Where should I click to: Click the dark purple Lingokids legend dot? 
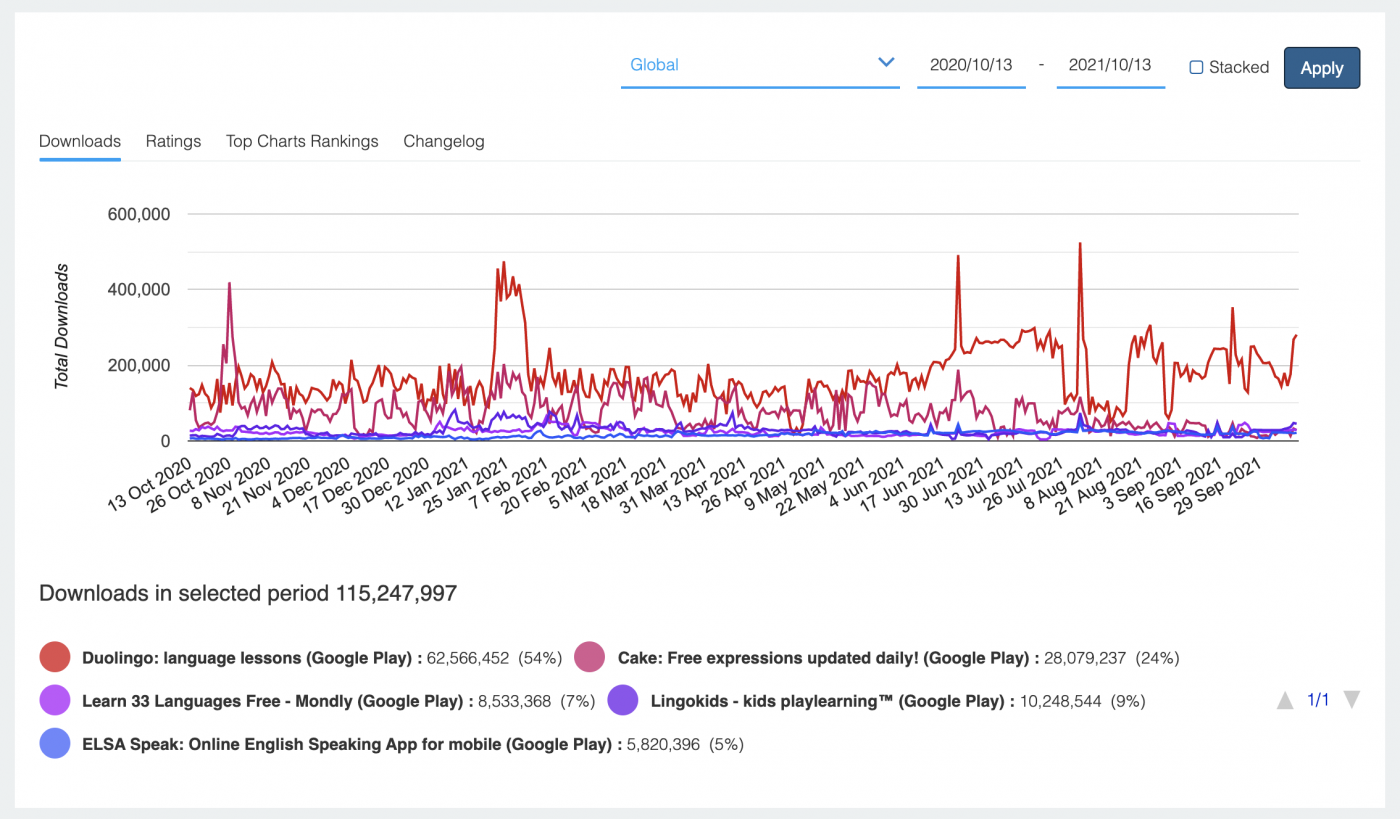point(622,701)
